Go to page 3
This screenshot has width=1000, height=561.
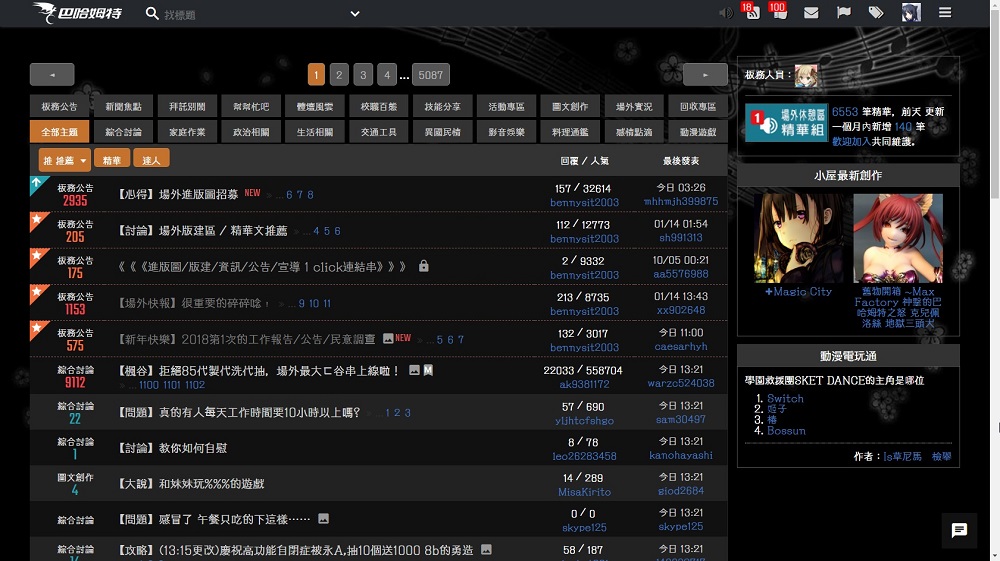(363, 75)
